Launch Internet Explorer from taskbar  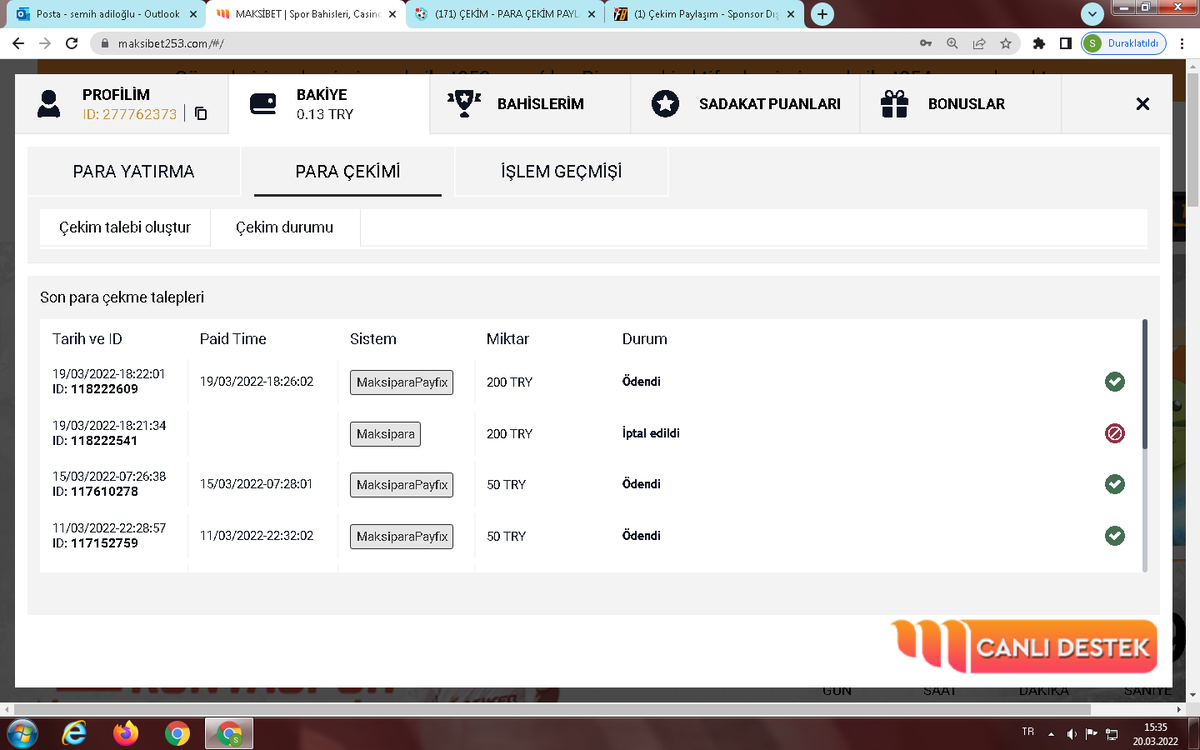[74, 733]
